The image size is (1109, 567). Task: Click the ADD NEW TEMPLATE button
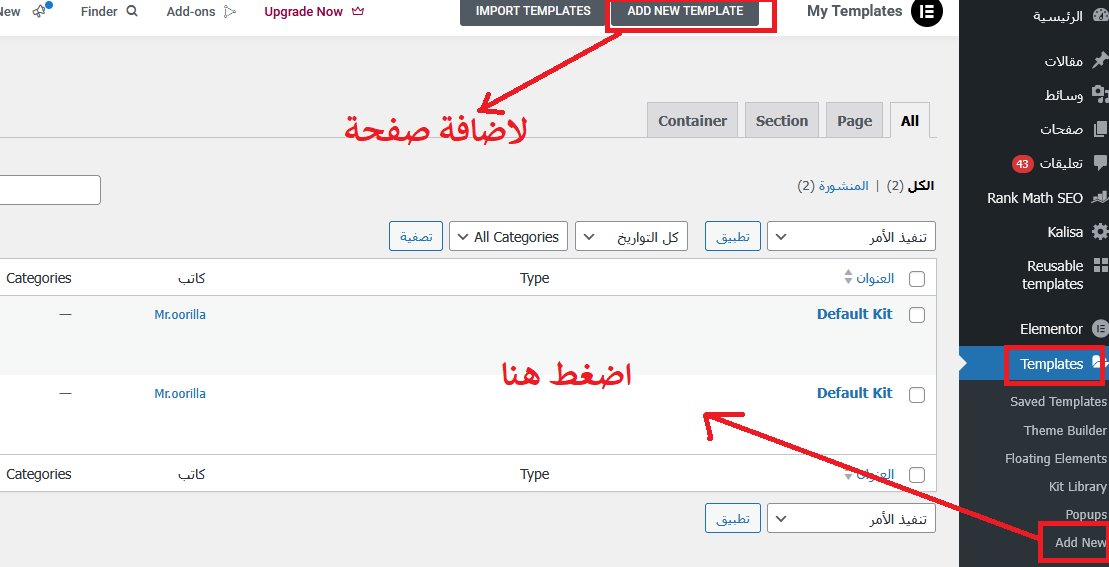click(685, 11)
